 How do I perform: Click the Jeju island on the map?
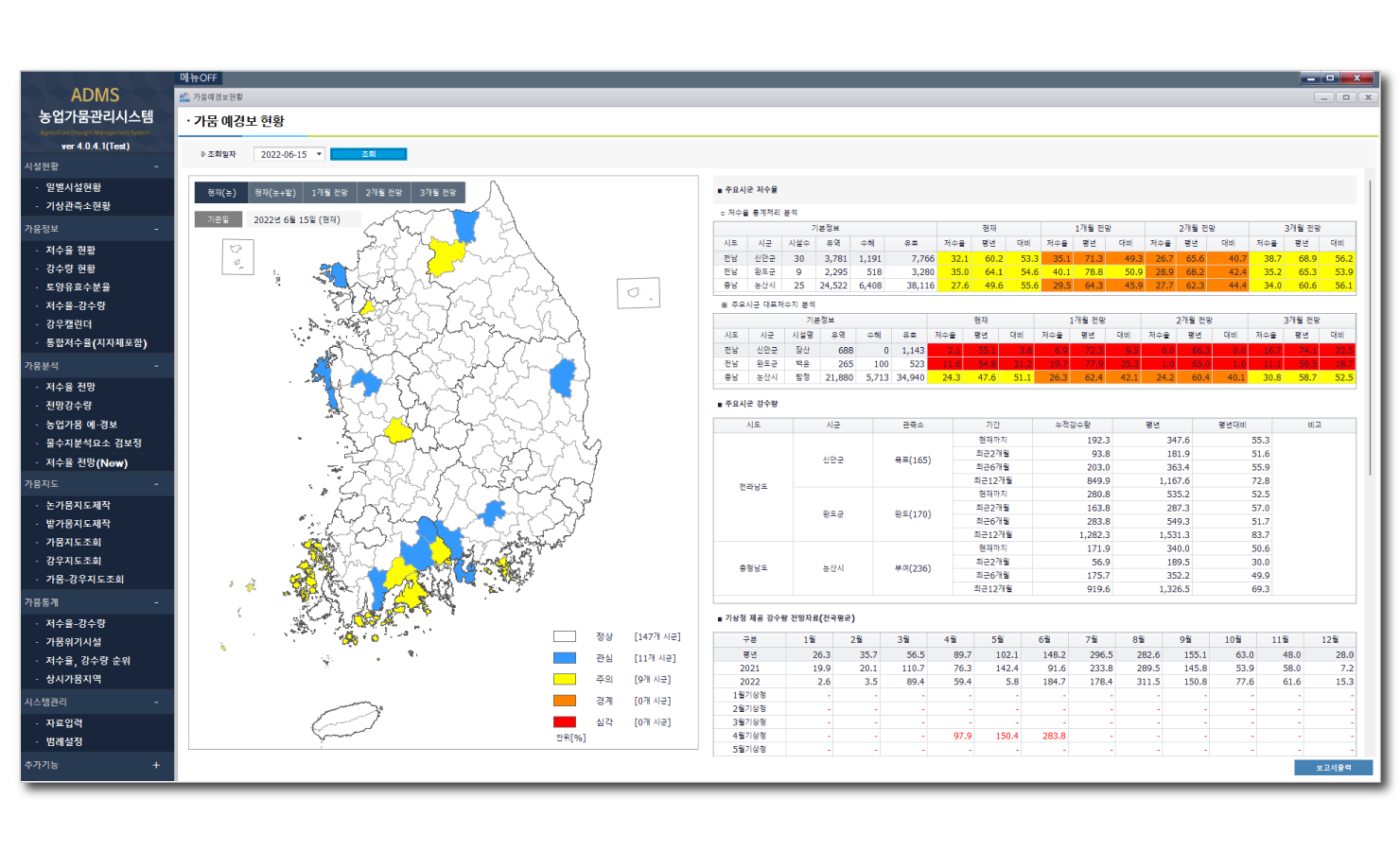(x=346, y=721)
